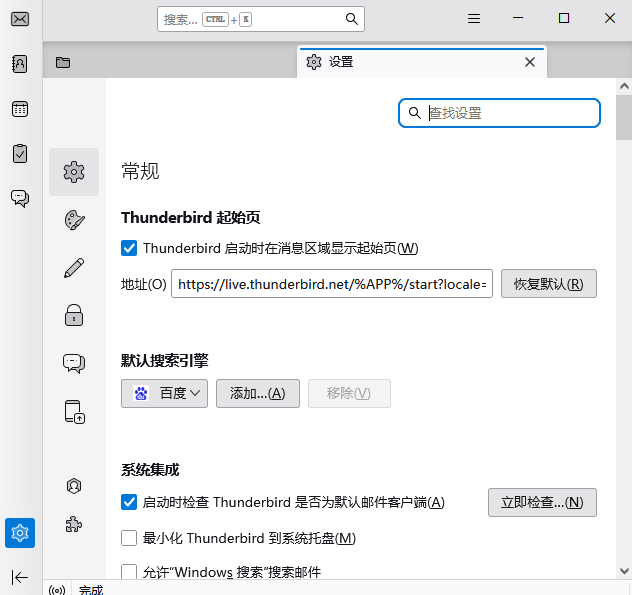Open the Privacy & Security lock category

point(74,315)
